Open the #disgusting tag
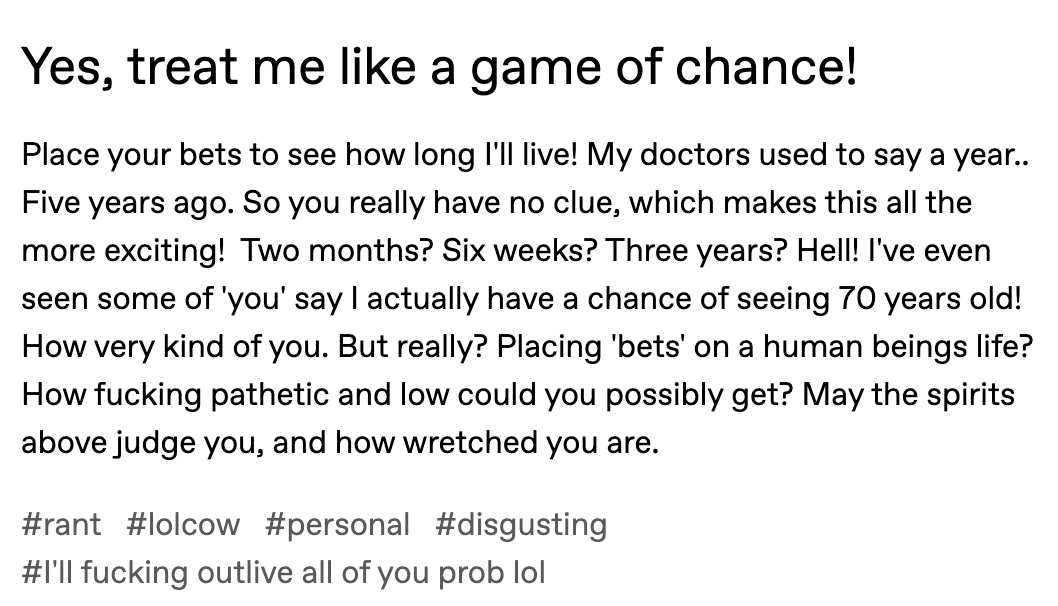This screenshot has width=1058, height=606. 521,524
